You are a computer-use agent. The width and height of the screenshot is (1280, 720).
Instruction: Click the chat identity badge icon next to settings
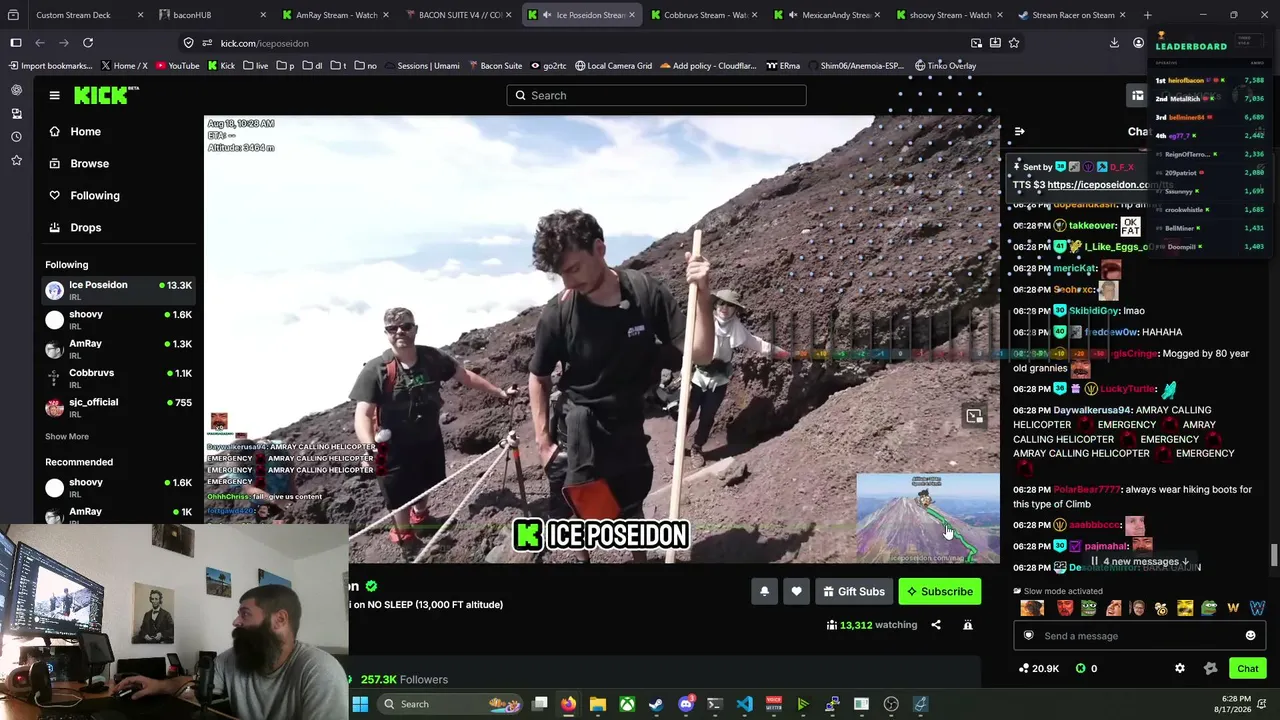1210,668
